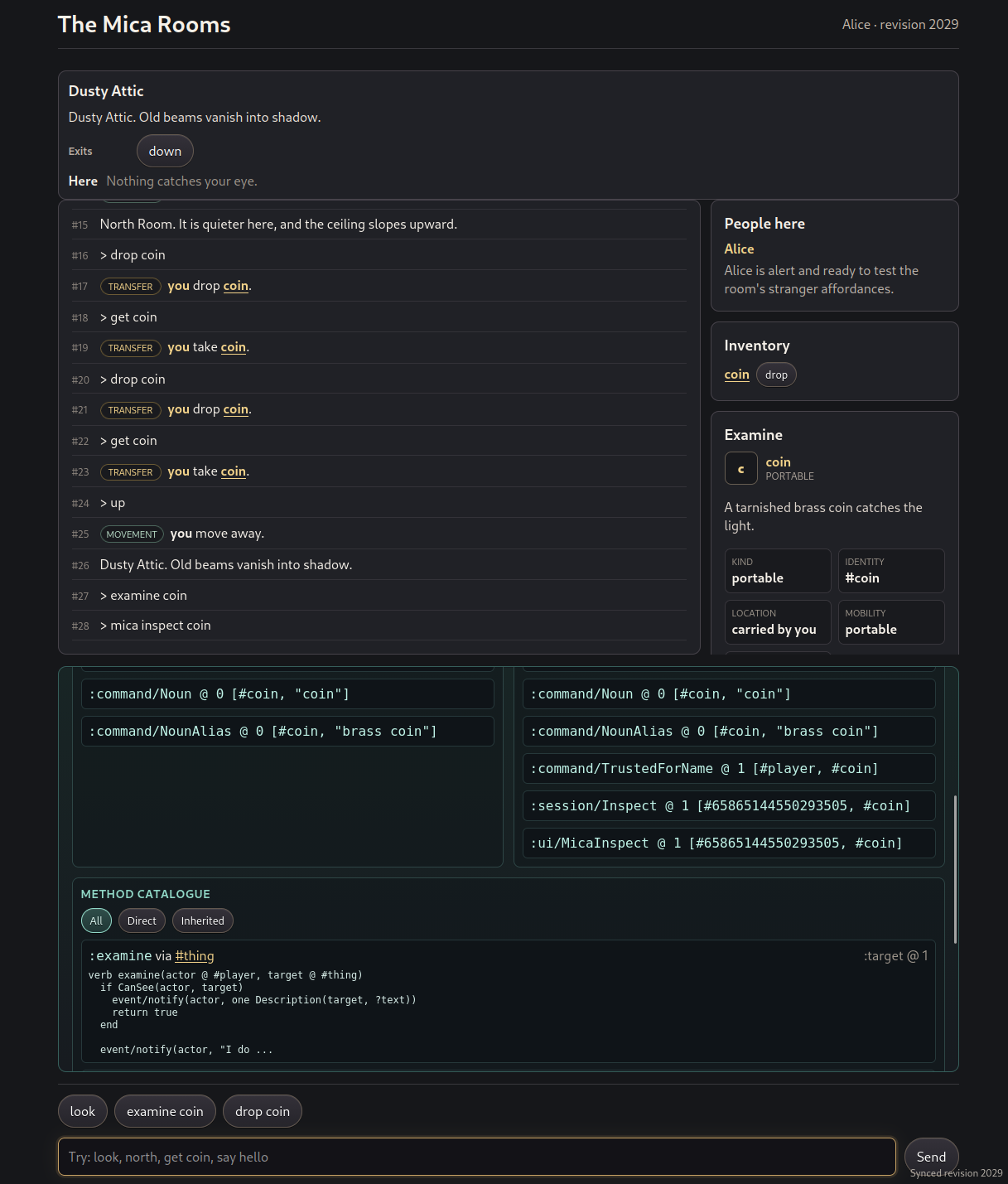This screenshot has height=1184, width=1008.
Task: Click TRANSFER badge on entry #19
Action: [131, 348]
